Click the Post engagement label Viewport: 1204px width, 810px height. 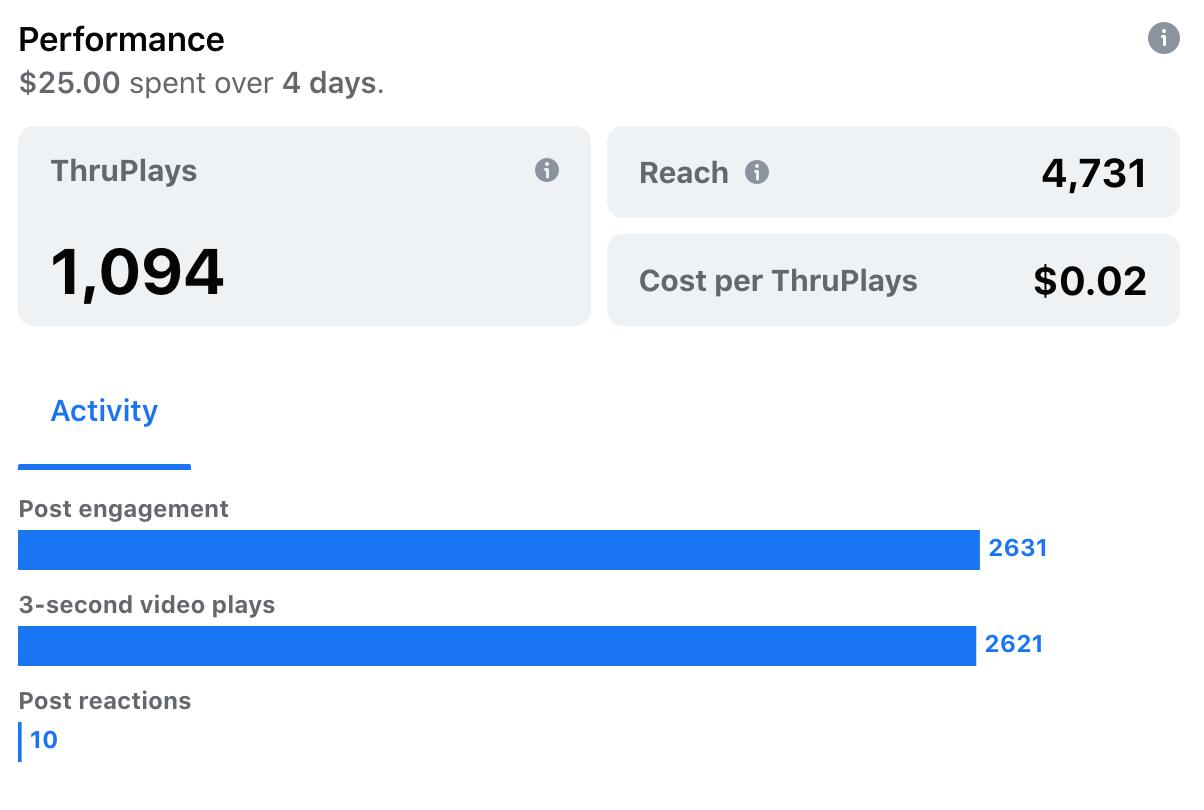pos(124,509)
